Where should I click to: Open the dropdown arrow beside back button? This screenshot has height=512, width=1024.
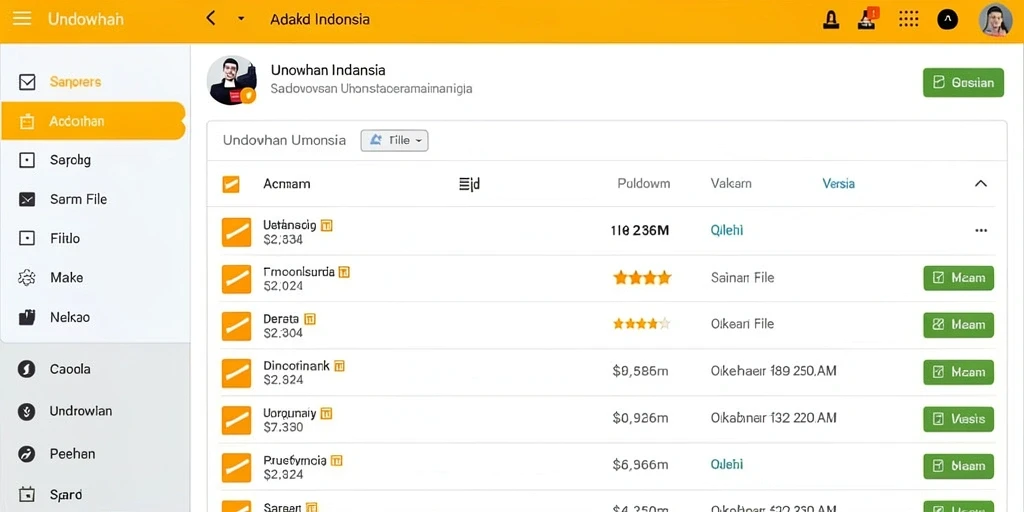click(241, 19)
